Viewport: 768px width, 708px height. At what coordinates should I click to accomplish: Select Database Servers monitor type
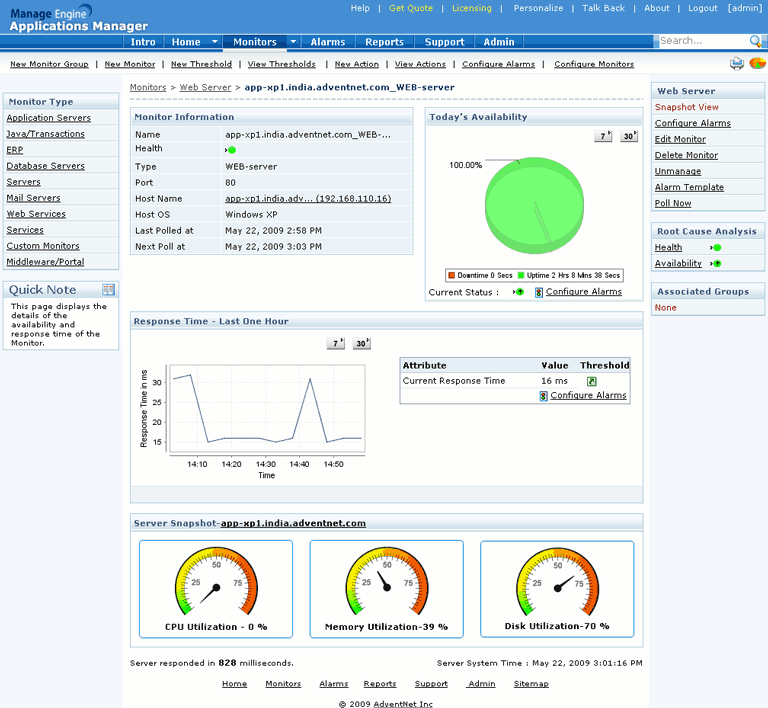tap(46, 166)
